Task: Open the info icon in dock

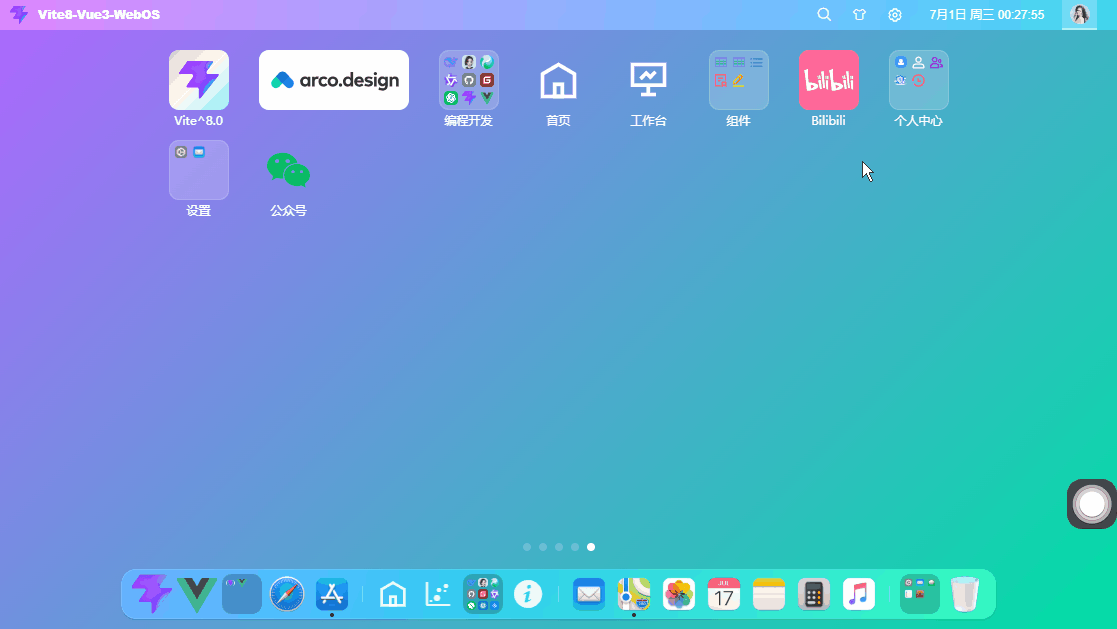Action: (528, 593)
